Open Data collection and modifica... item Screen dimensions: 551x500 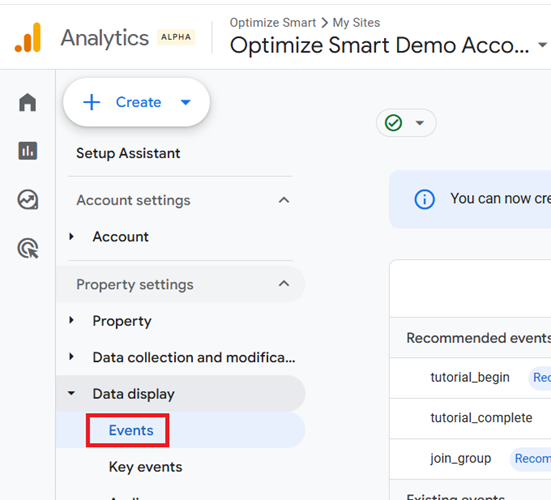tap(194, 357)
